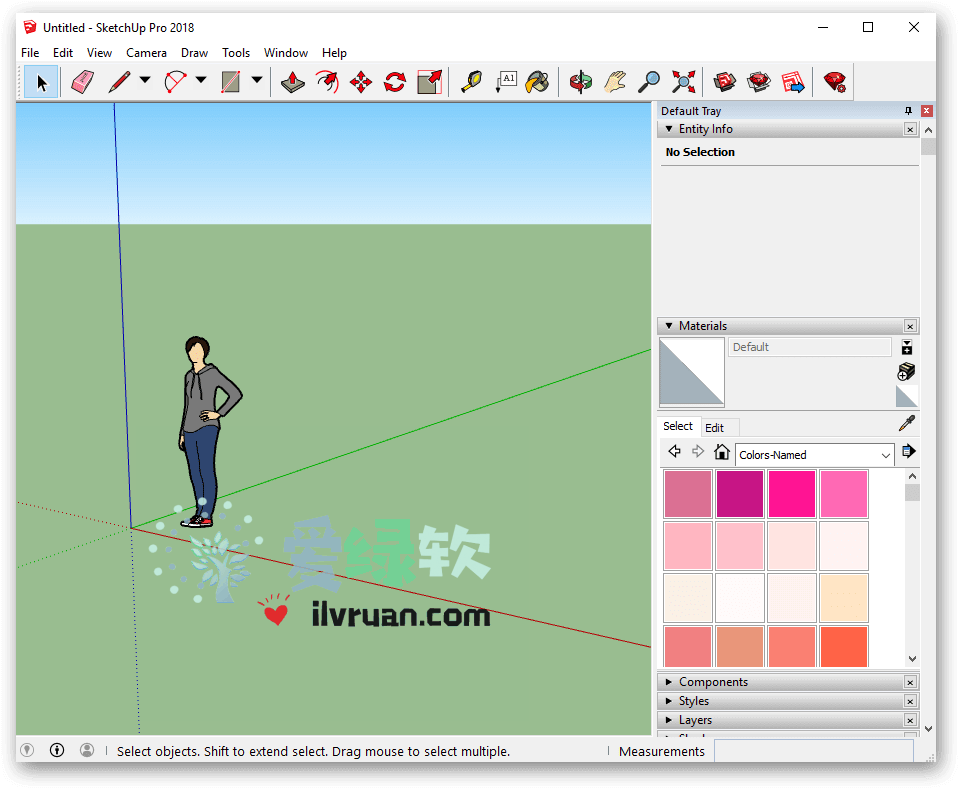Select the Move tool
This screenshot has height=788, width=958.
[361, 82]
